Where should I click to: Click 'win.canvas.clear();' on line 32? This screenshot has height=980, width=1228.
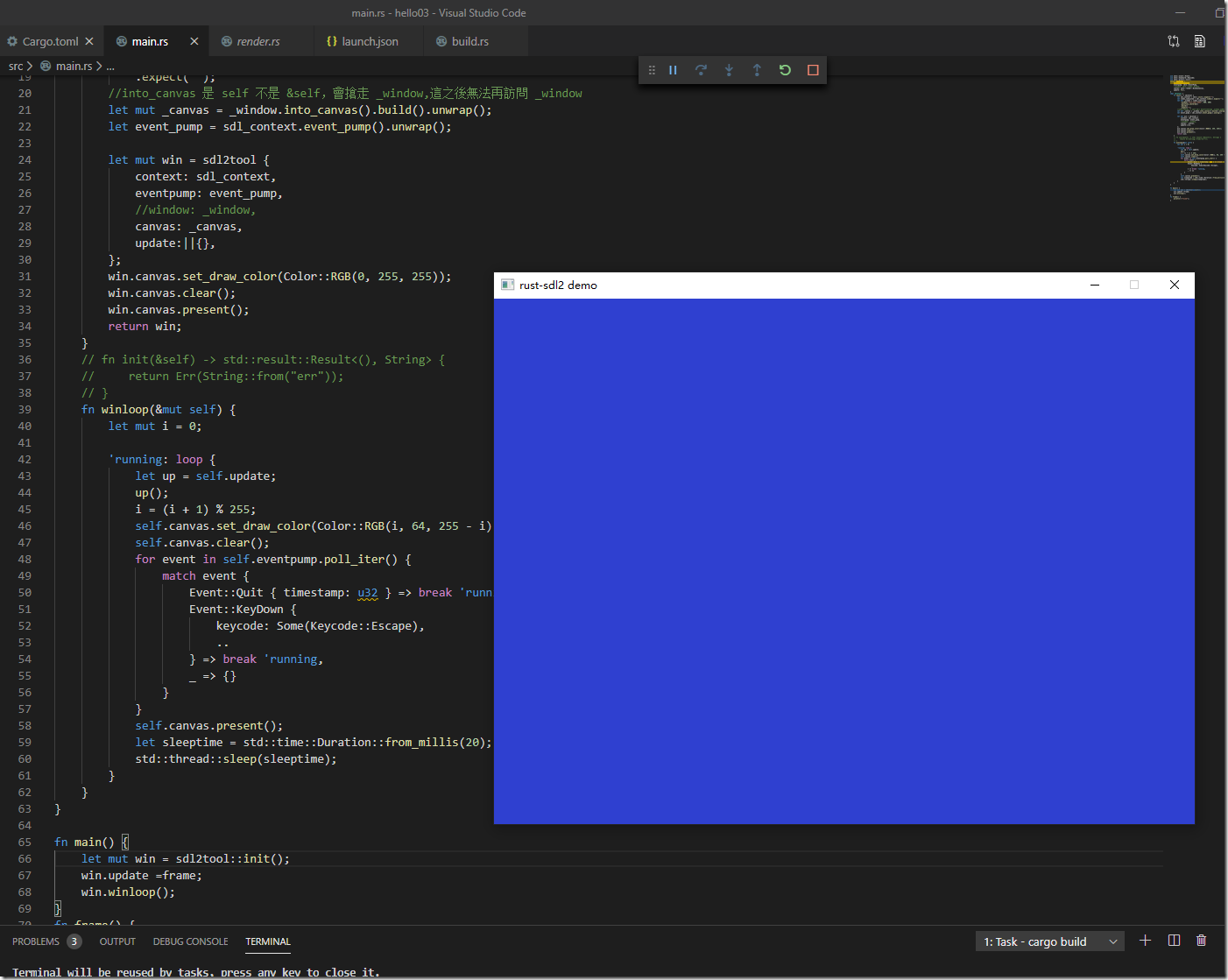(172, 293)
